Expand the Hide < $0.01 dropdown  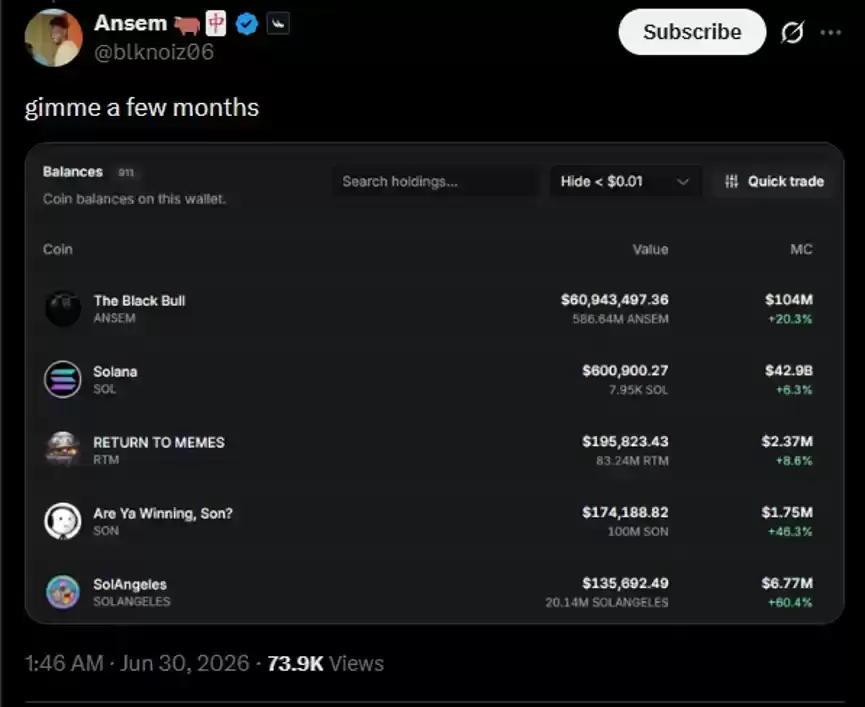(x=625, y=181)
